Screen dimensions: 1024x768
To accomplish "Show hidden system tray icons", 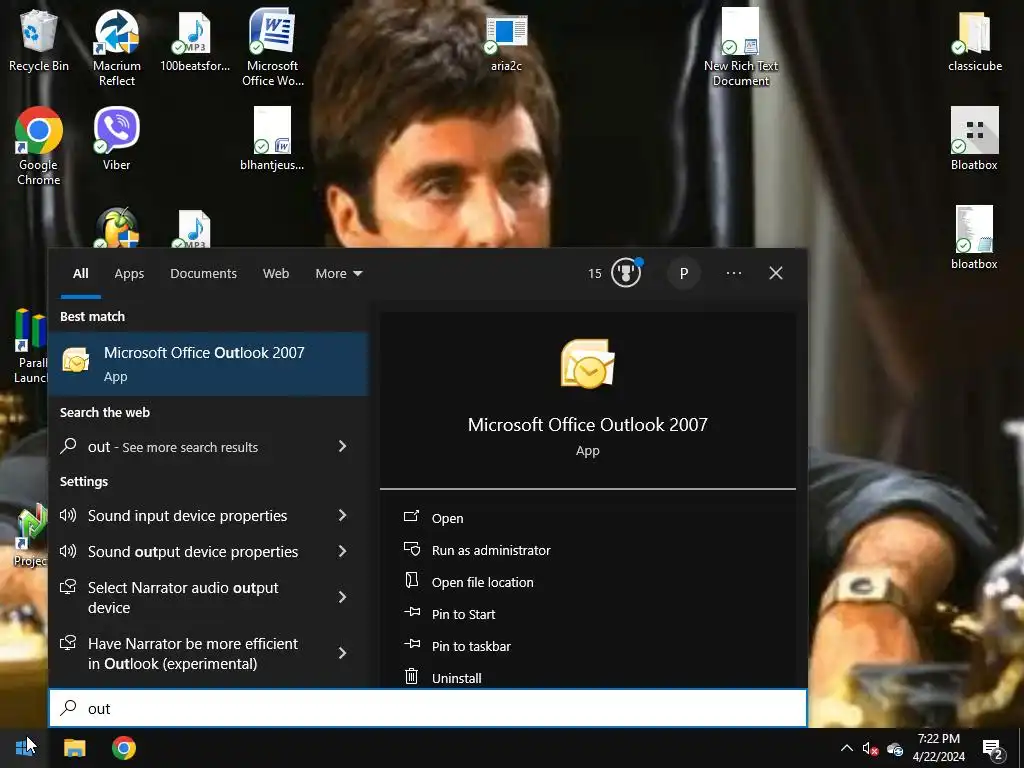I will coord(846,748).
